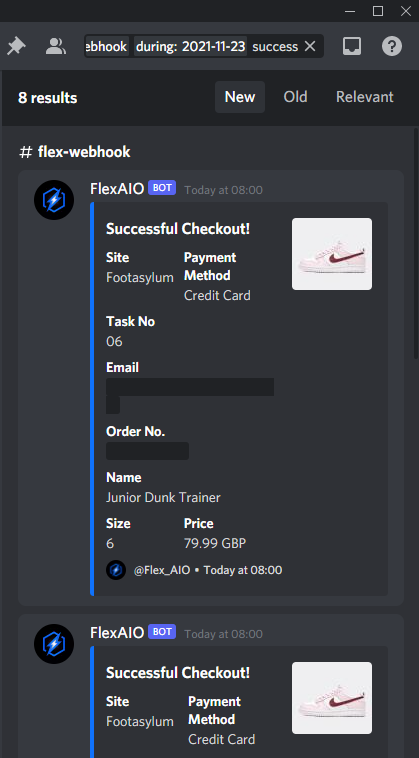
Task: Click the second FlexAIO bot avatar
Action: coord(54,643)
